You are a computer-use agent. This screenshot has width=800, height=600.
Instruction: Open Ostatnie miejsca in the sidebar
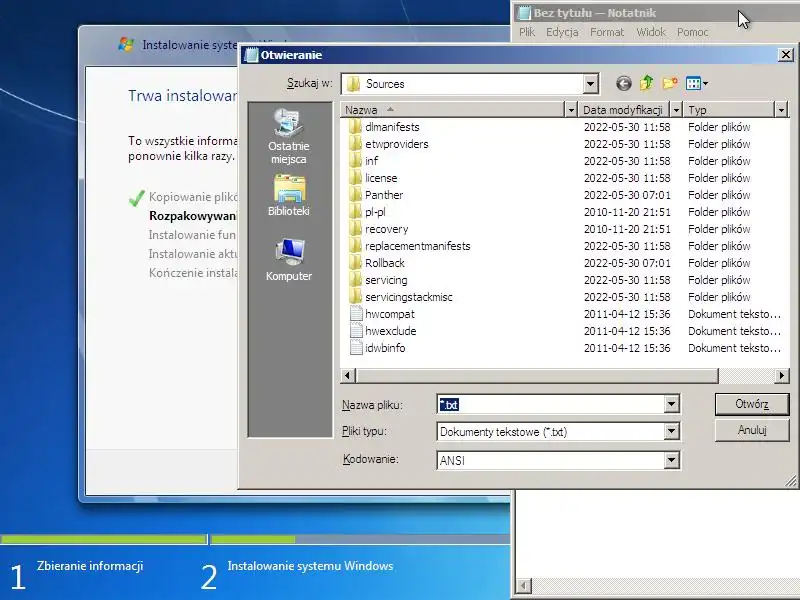click(x=289, y=137)
